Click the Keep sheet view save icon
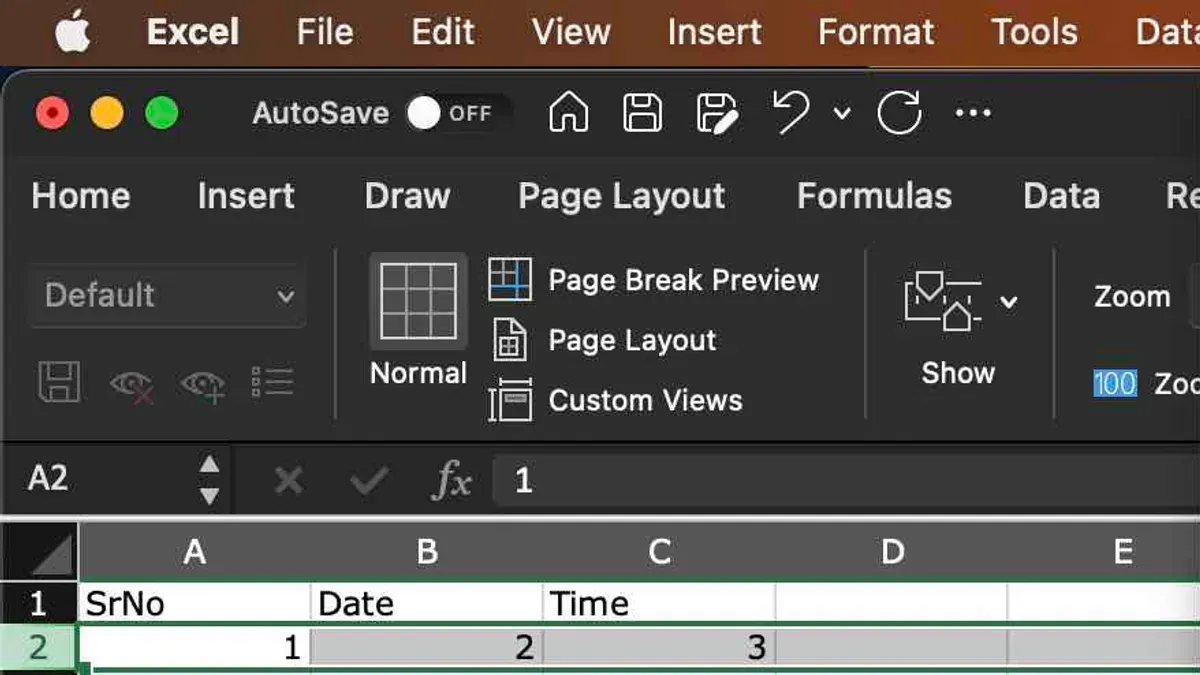1200x675 pixels. coord(59,382)
